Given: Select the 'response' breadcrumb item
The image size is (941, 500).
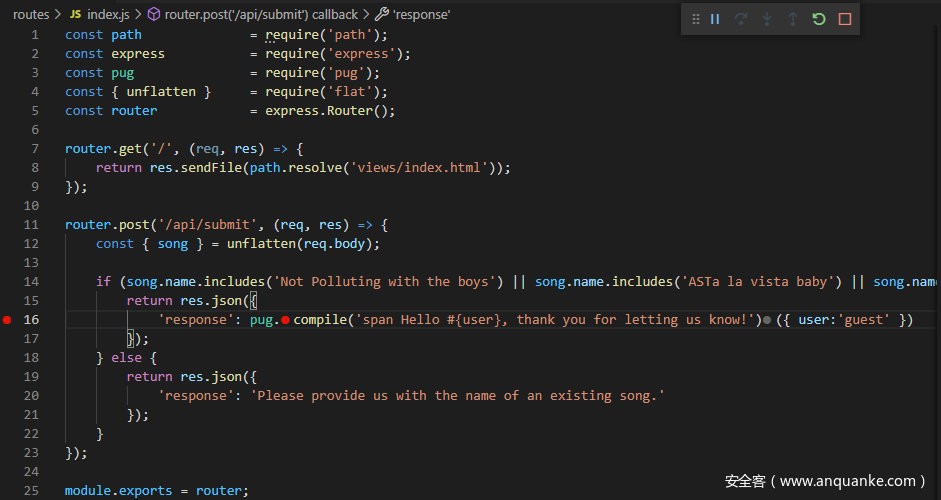Looking at the screenshot, I should (421, 15).
